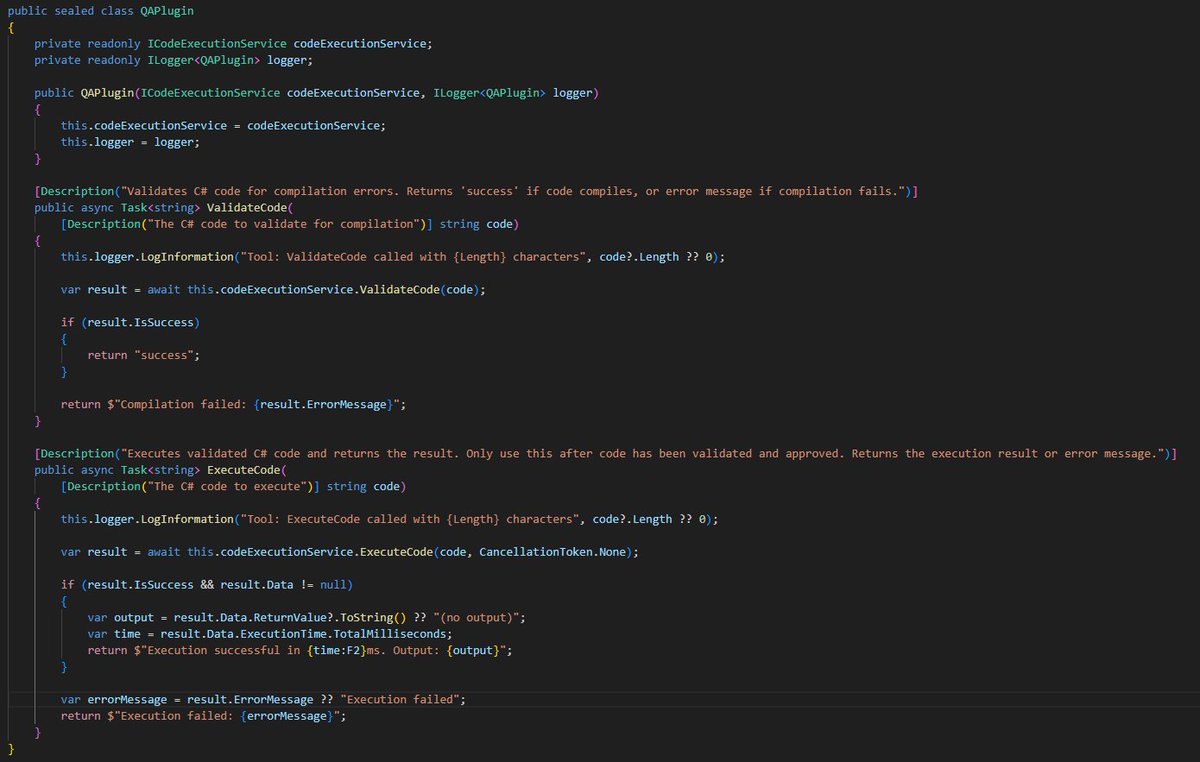
Task: Click the "var time" variable declaration
Action: (114, 634)
